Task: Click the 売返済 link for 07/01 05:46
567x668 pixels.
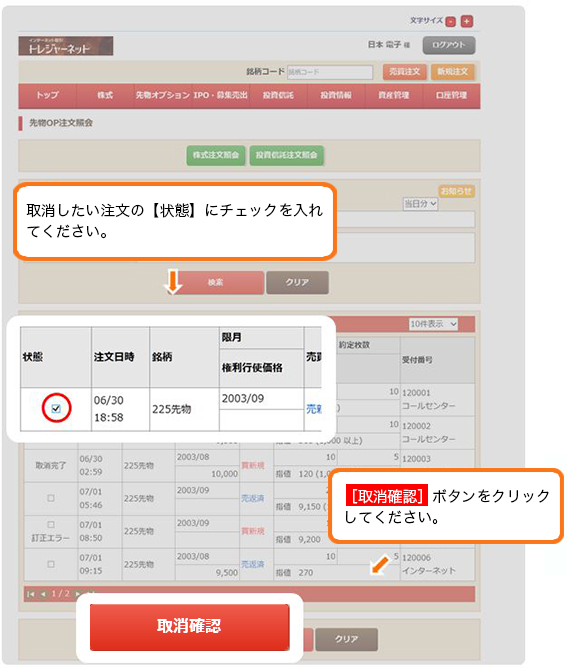Action: [253, 498]
